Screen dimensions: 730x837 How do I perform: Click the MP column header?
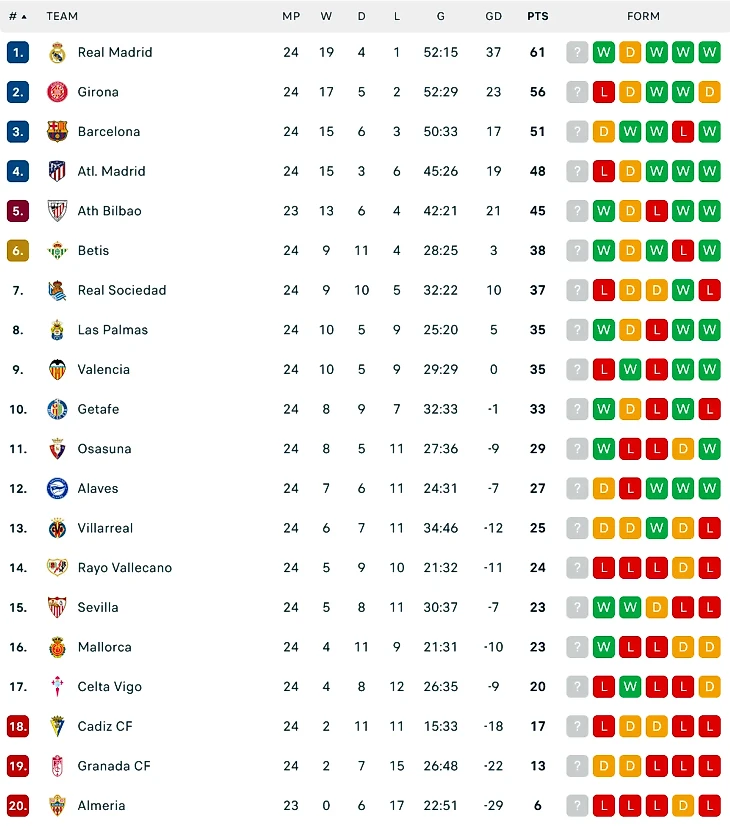(291, 17)
